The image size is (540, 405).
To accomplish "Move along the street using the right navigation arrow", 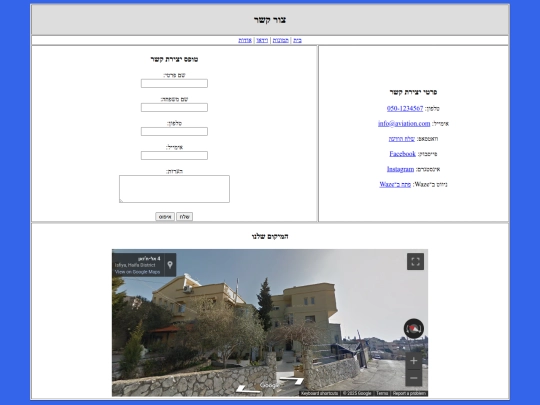I will click(292, 381).
